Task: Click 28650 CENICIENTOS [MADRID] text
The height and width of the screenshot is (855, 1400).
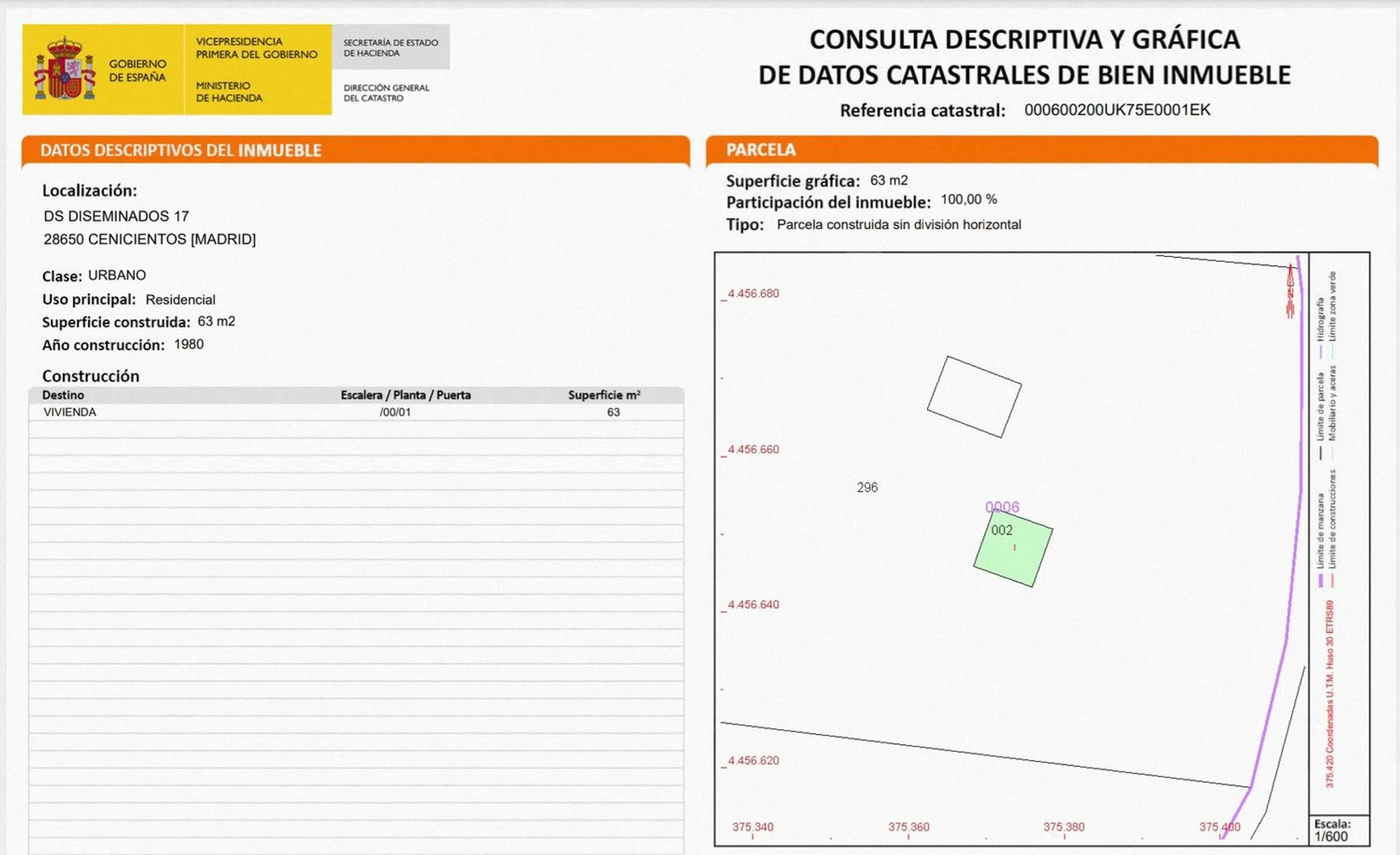Action: (150, 239)
